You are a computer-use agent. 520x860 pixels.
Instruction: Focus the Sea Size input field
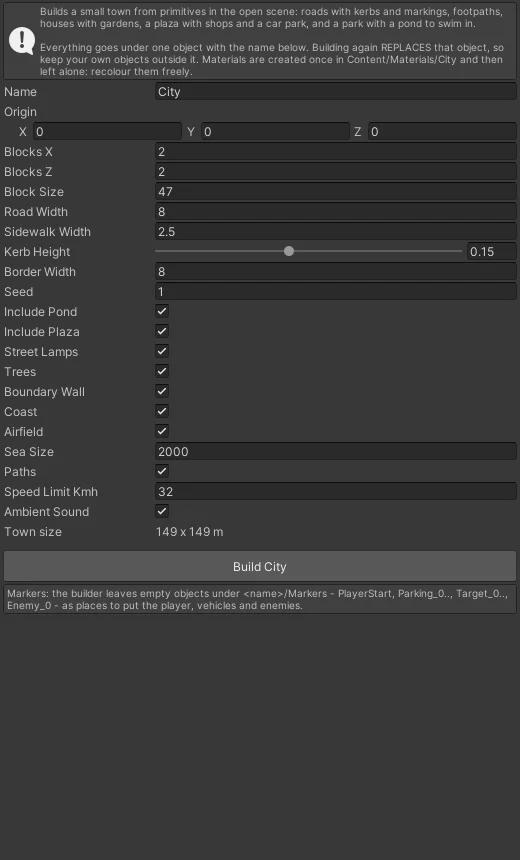click(x=336, y=451)
